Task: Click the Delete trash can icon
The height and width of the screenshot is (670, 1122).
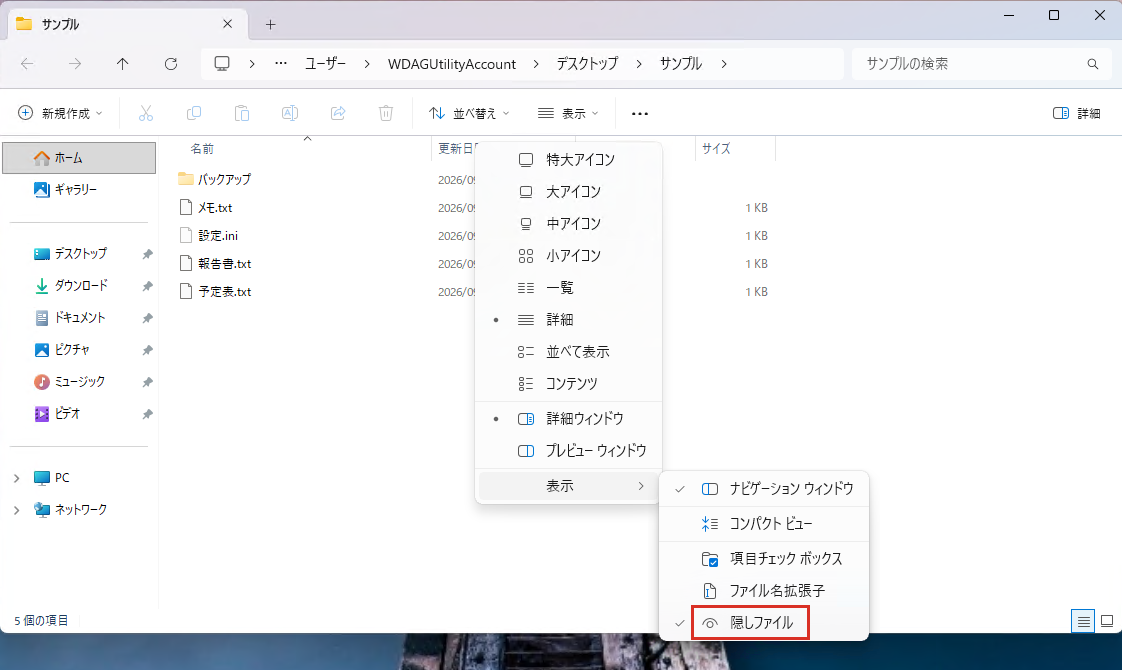Action: [x=386, y=113]
